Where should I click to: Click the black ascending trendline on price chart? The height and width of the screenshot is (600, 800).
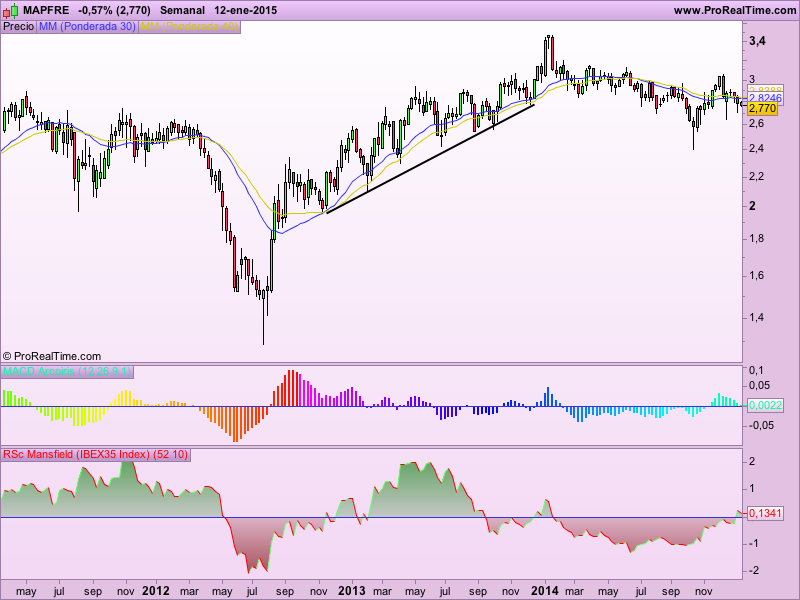[430, 159]
